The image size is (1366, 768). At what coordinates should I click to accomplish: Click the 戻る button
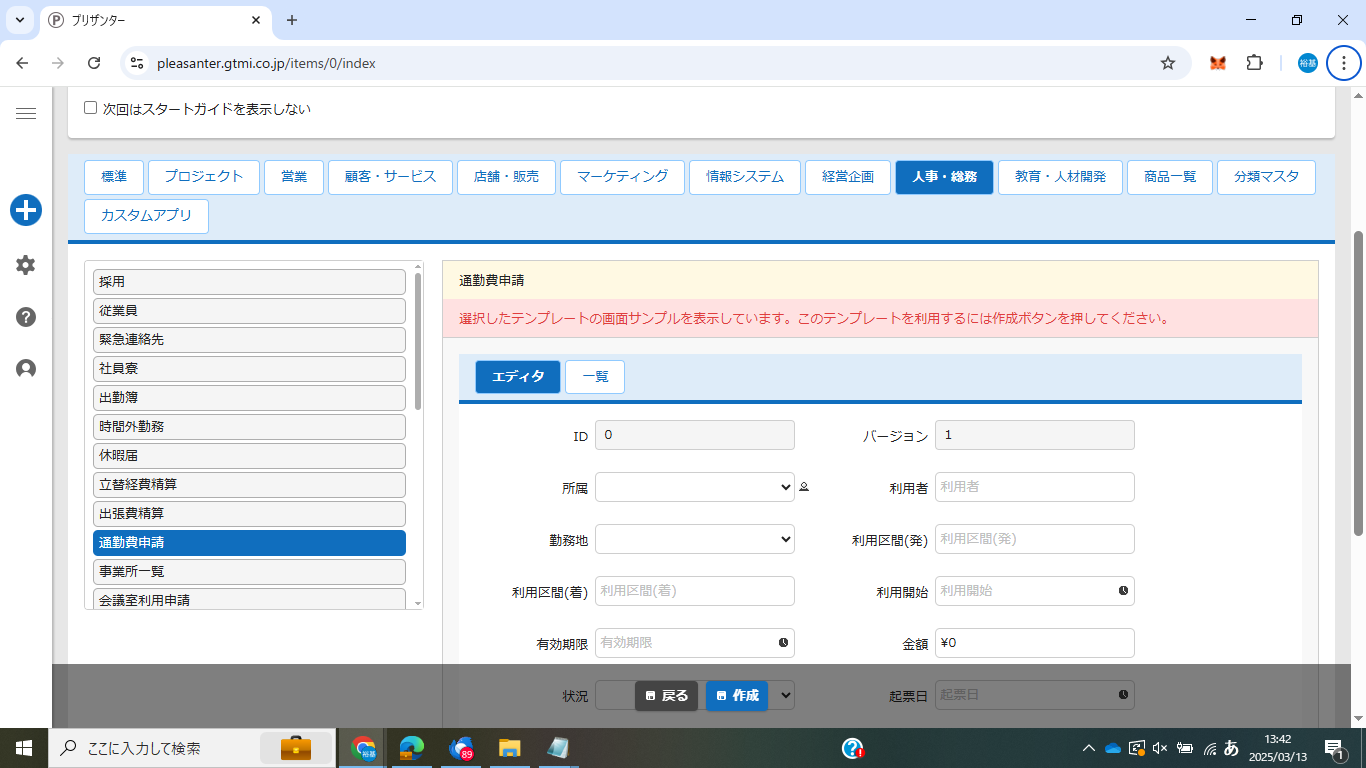click(x=666, y=696)
